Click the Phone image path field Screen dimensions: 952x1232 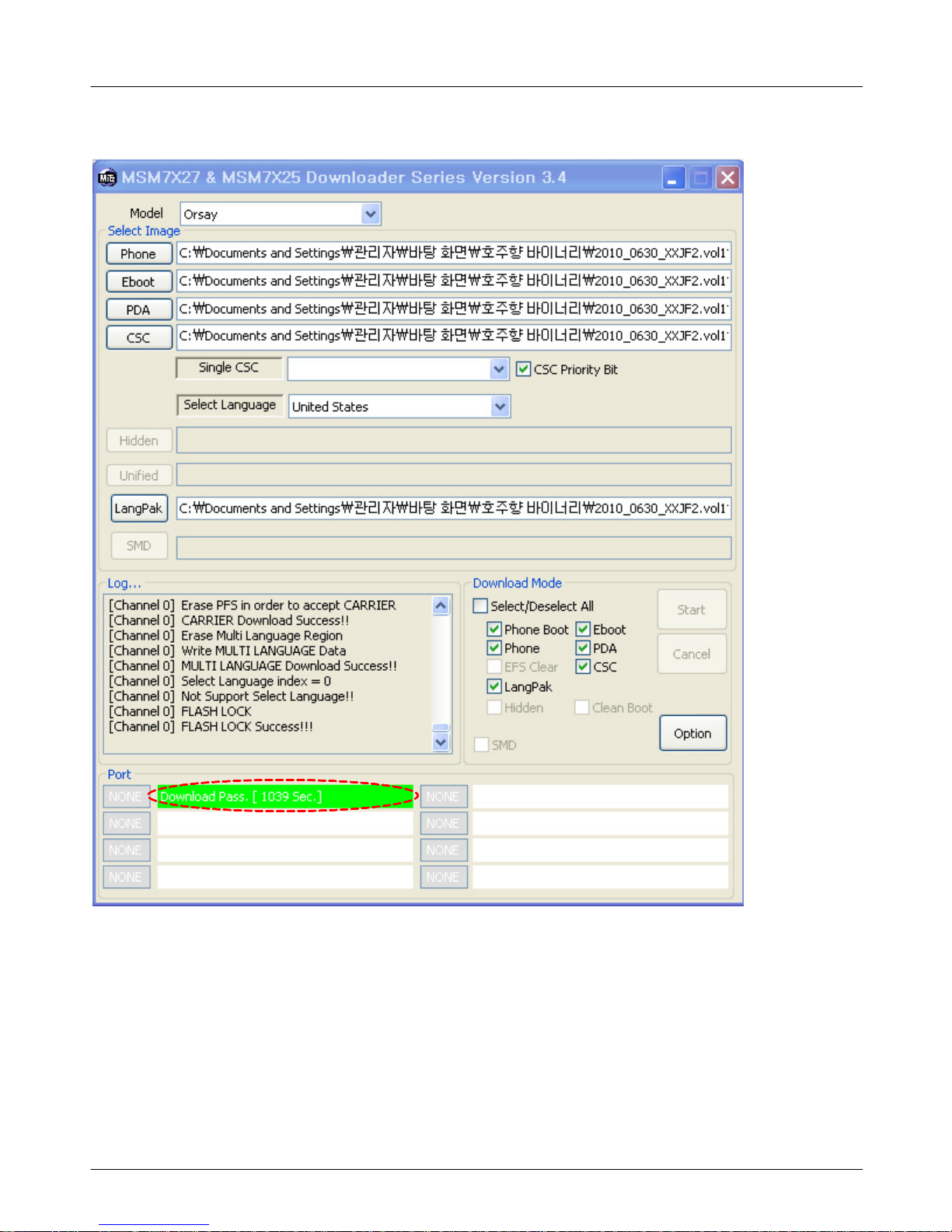(x=454, y=253)
